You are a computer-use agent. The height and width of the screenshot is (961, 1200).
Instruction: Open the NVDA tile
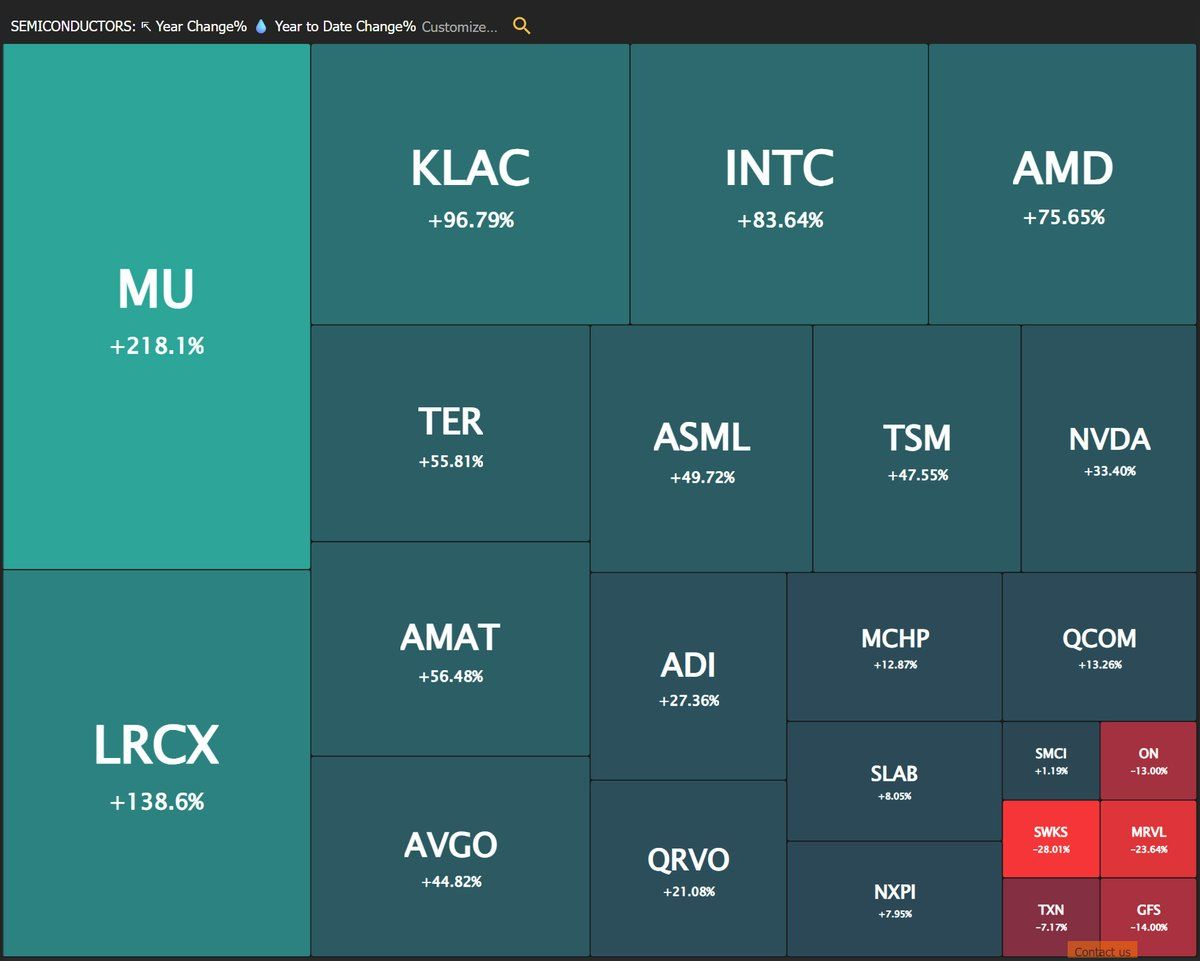coord(1109,448)
